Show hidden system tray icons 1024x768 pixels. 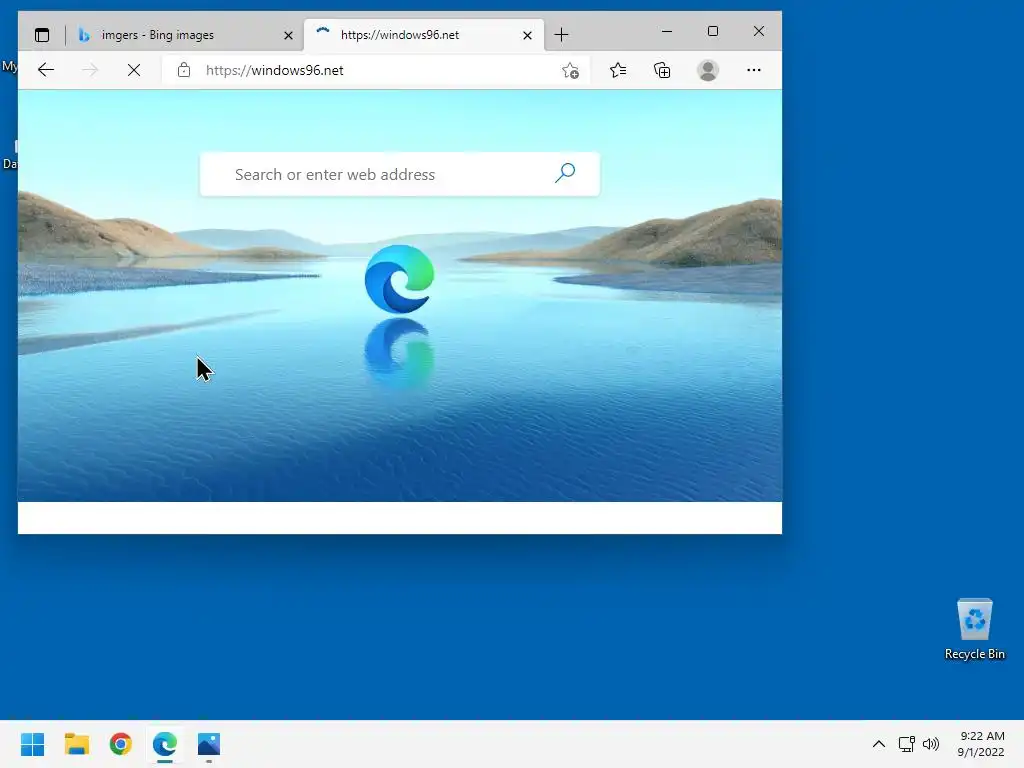click(879, 744)
